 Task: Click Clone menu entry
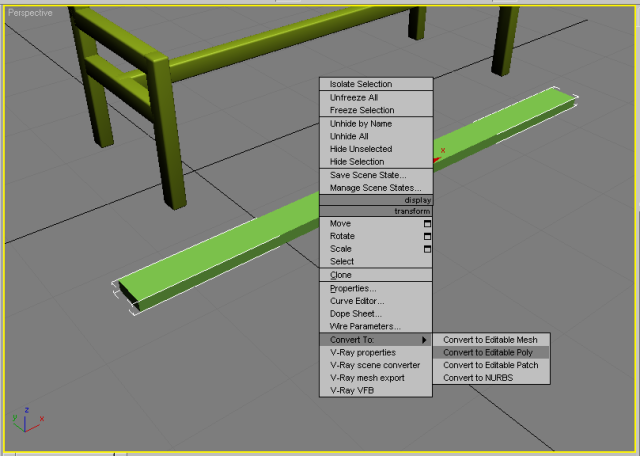(376, 275)
